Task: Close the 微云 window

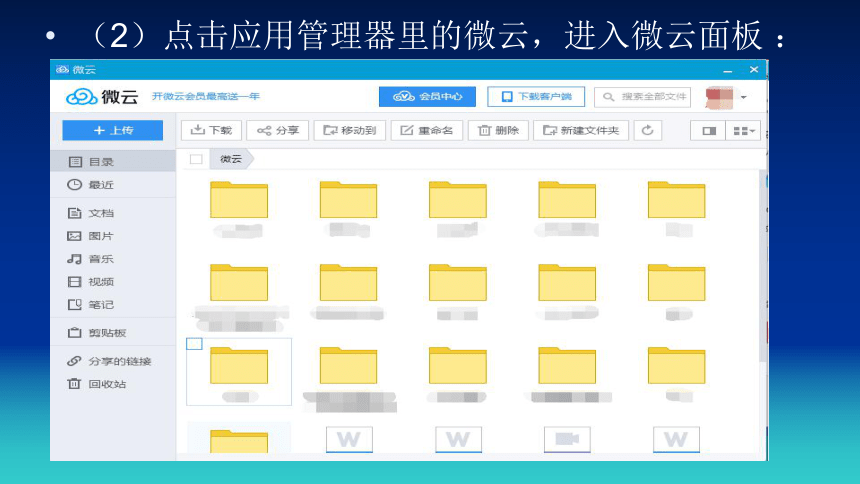Action: pyautogui.click(x=754, y=70)
